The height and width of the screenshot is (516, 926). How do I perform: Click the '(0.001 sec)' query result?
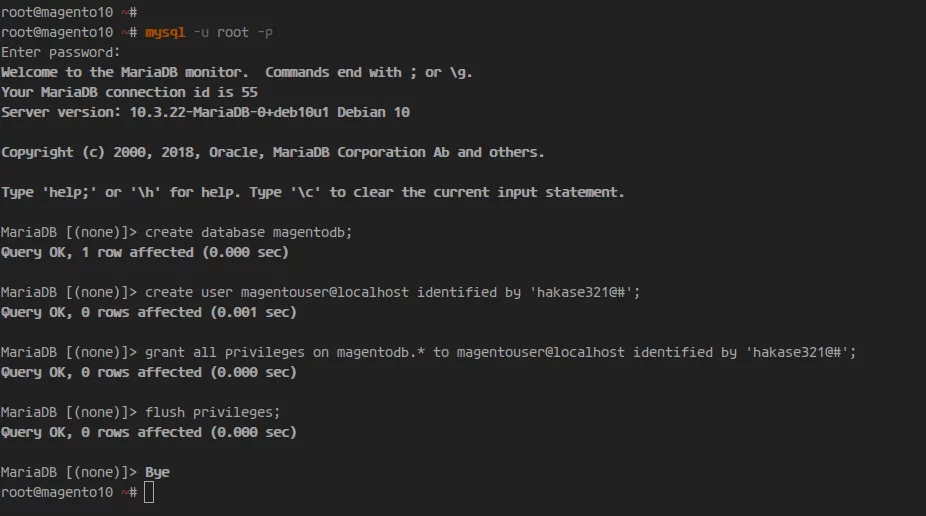coord(253,313)
